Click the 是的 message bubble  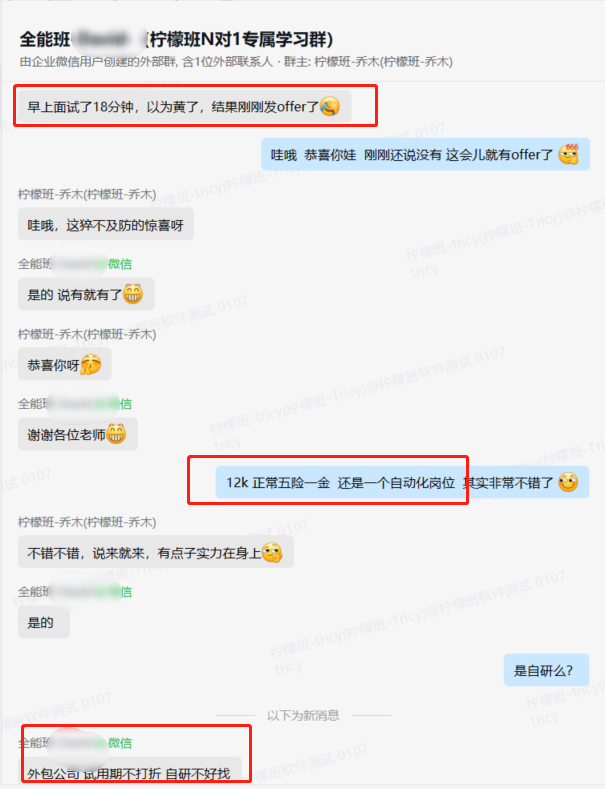[x=44, y=622]
